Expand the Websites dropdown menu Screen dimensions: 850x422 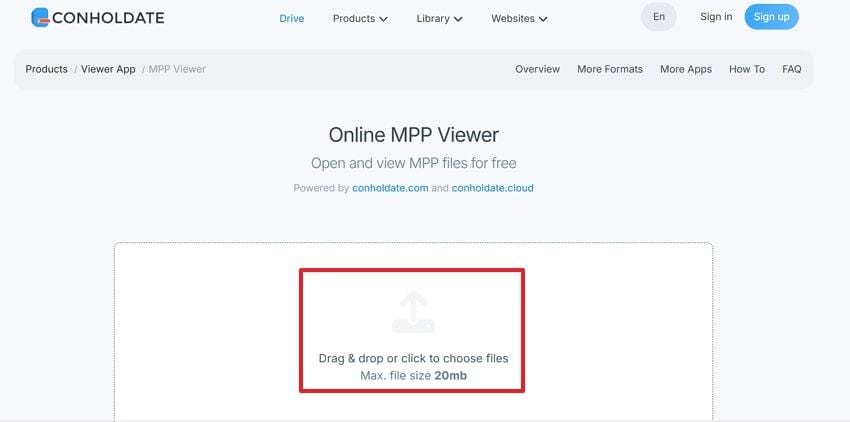click(519, 18)
